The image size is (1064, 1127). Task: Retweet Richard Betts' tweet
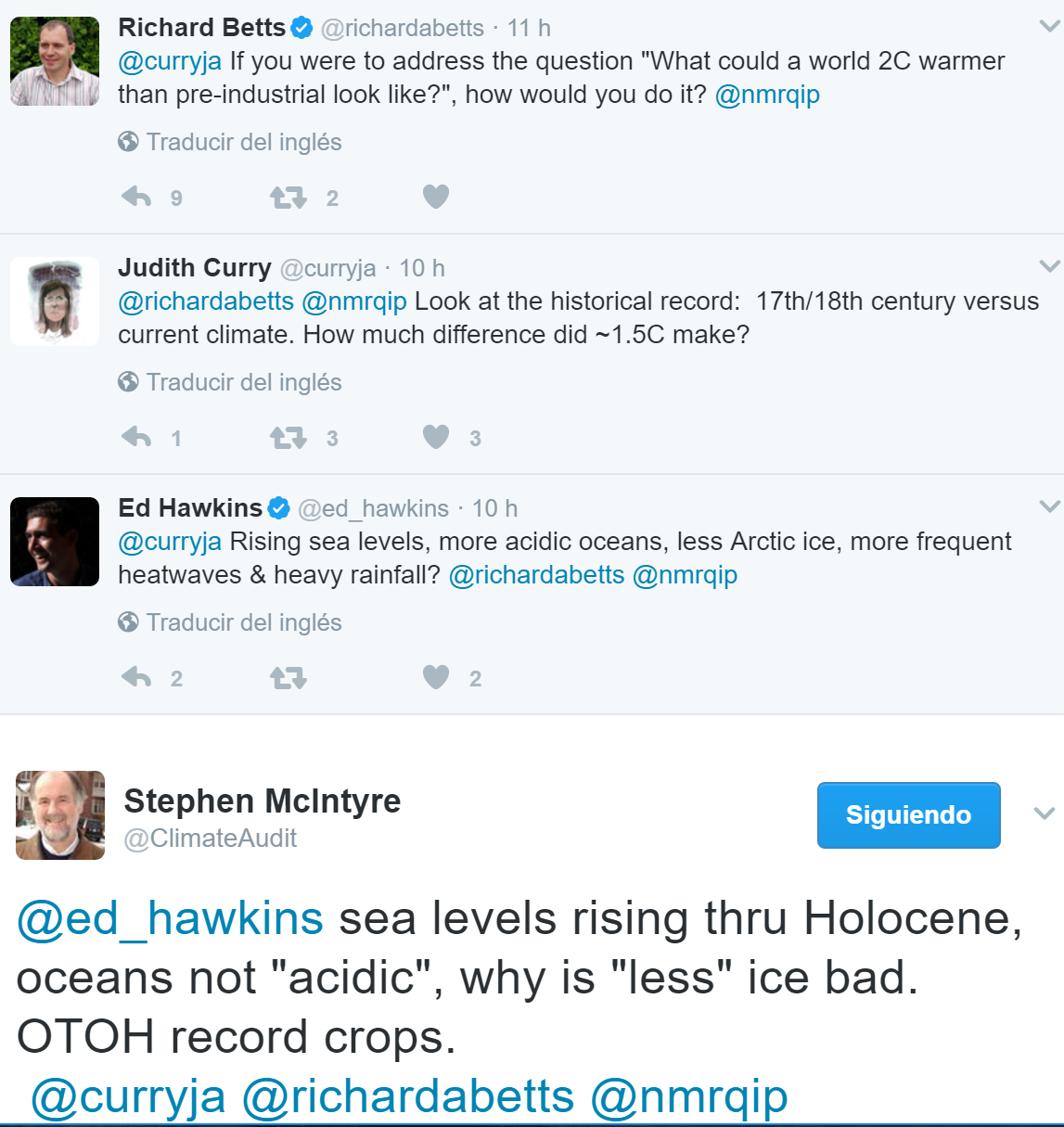click(x=288, y=198)
